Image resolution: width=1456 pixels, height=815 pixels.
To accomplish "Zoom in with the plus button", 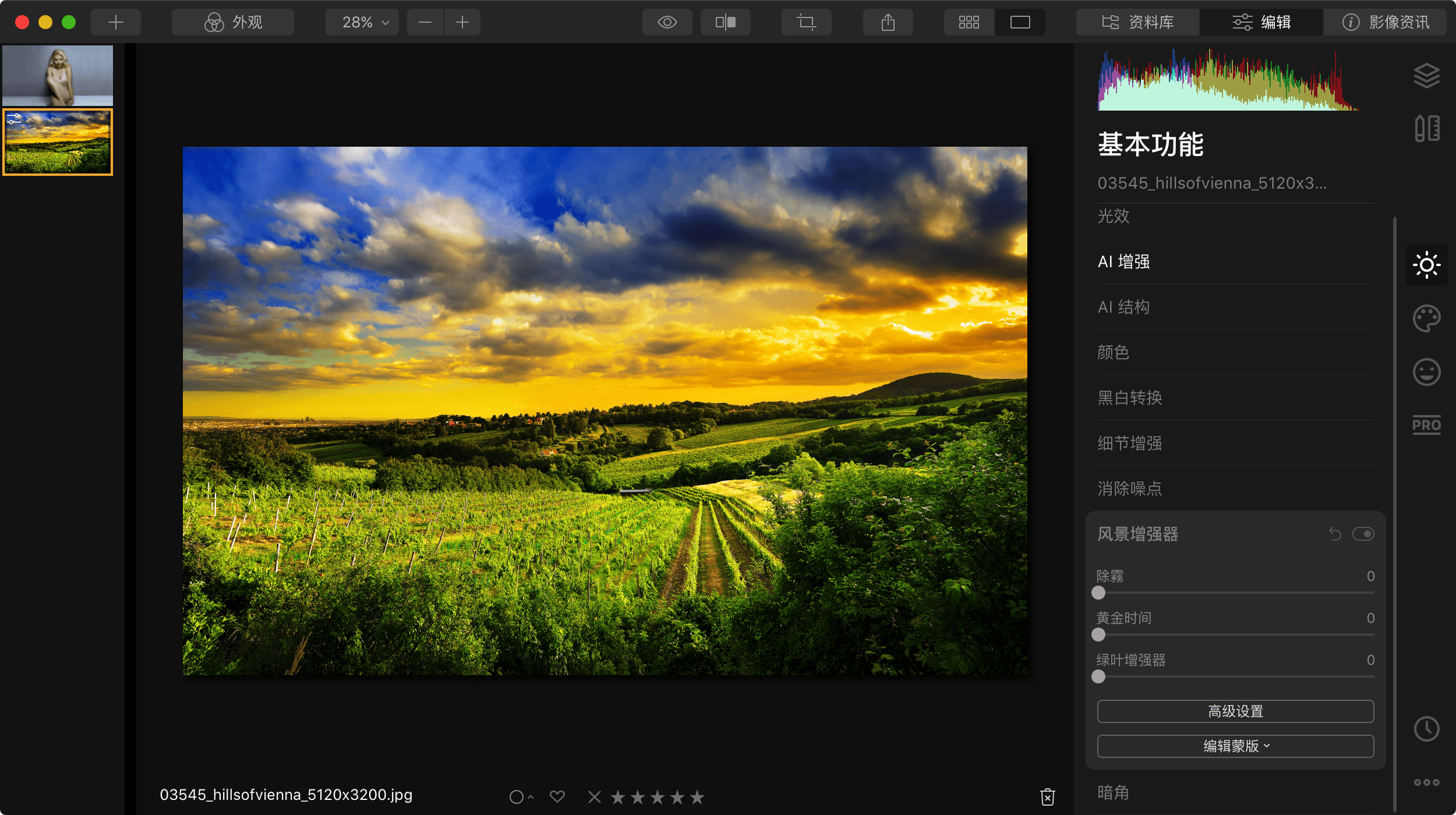I will (x=462, y=22).
